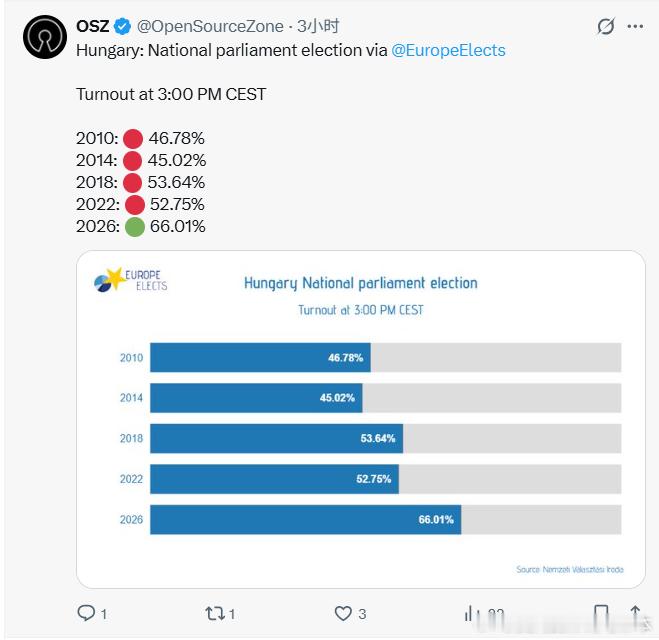Share the tweet using the upload arrow icon
The image size is (659, 640).
(x=636, y=613)
